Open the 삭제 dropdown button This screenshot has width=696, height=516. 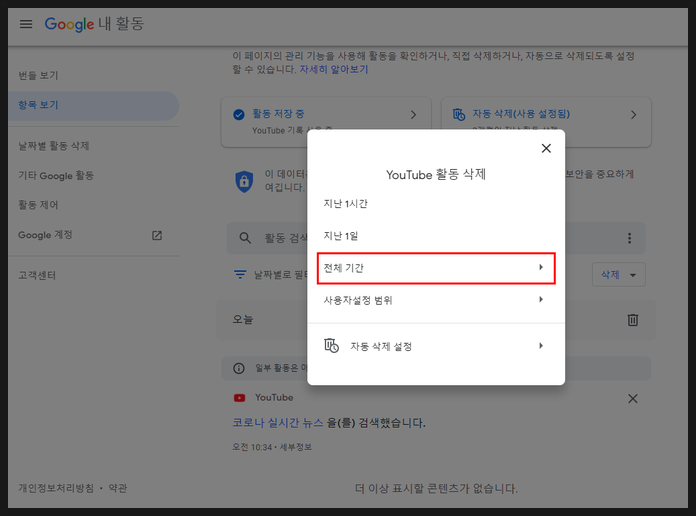(618, 275)
